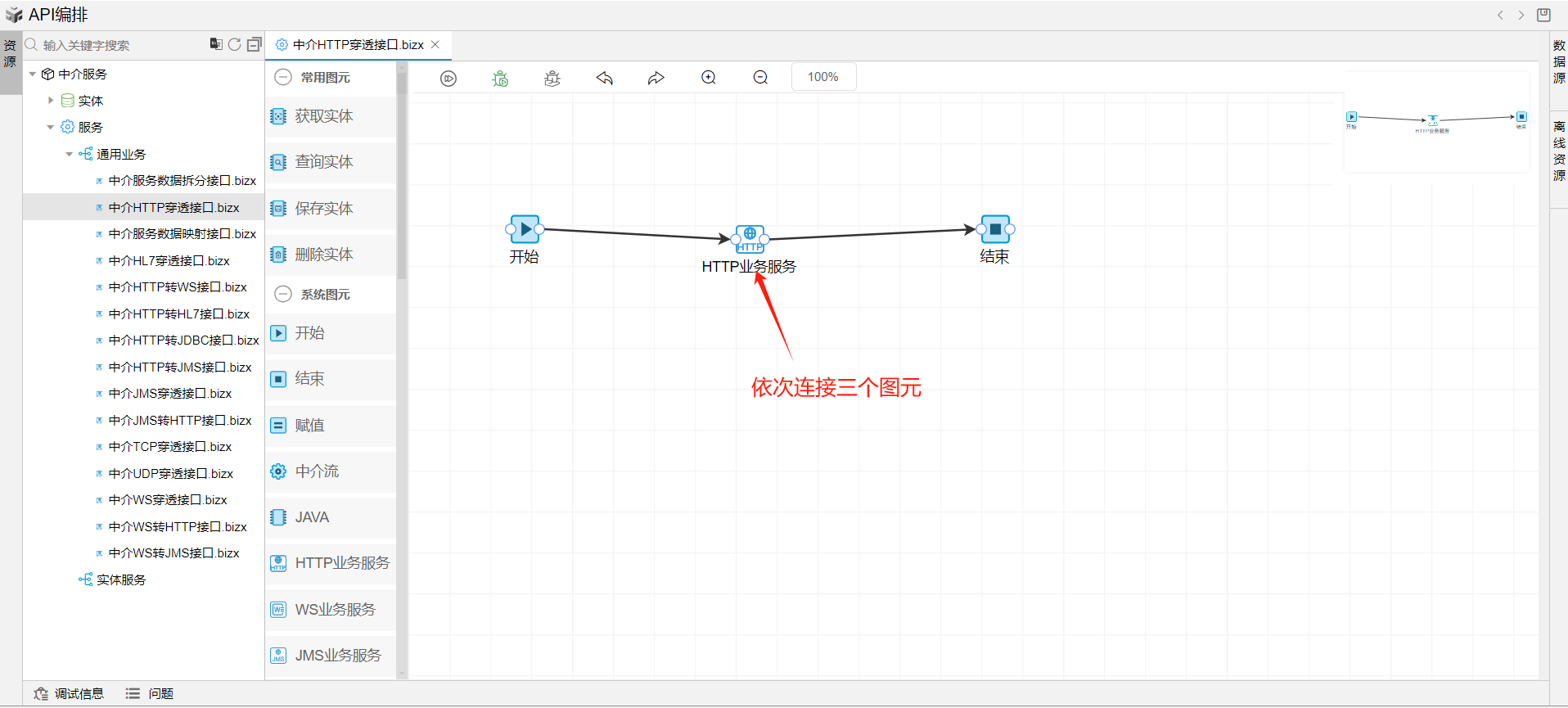Open the 调试信息 panel tab
Image resolution: width=1568 pixels, height=708 pixels.
70,693
